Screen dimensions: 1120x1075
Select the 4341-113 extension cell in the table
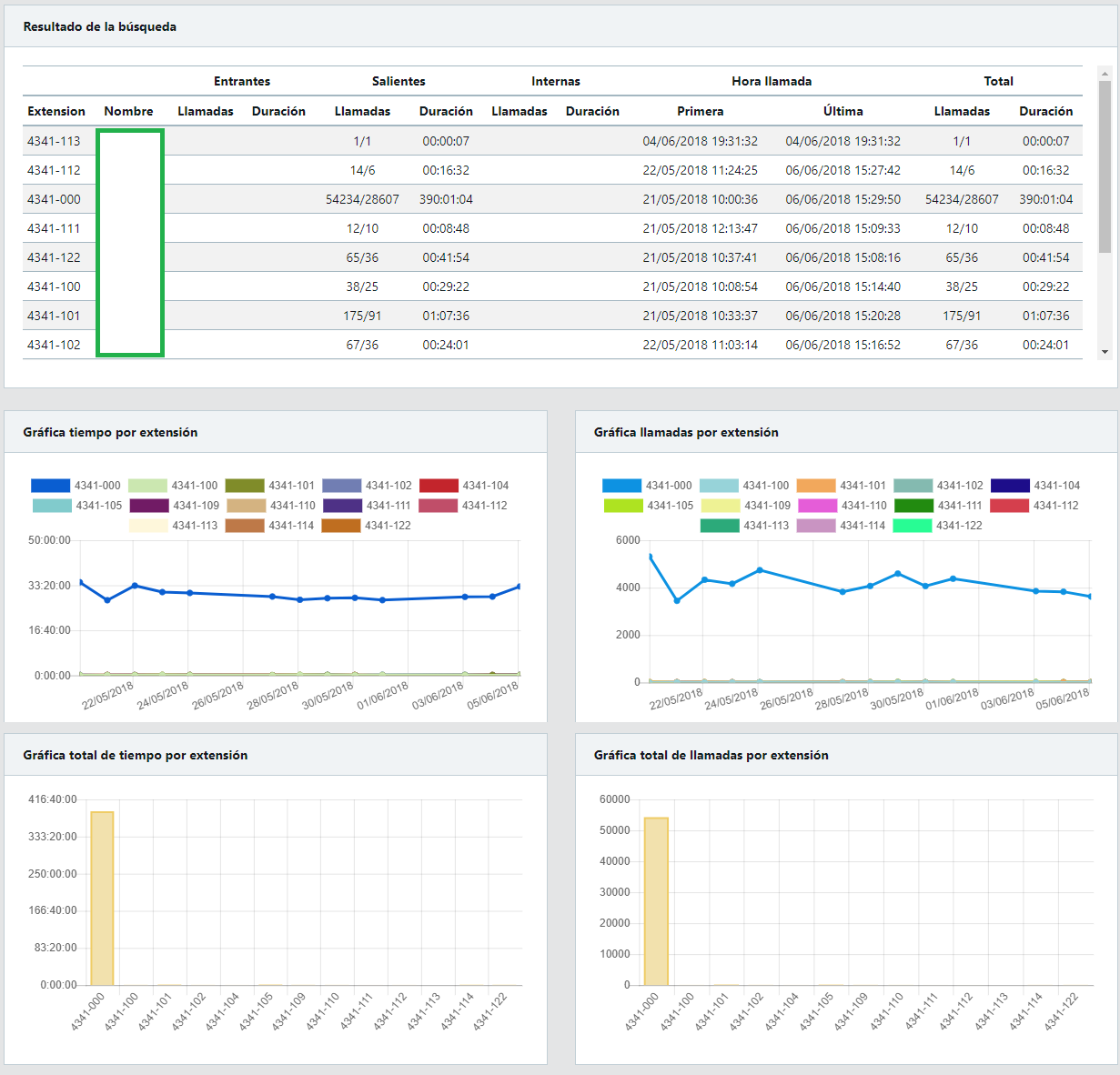(54, 141)
